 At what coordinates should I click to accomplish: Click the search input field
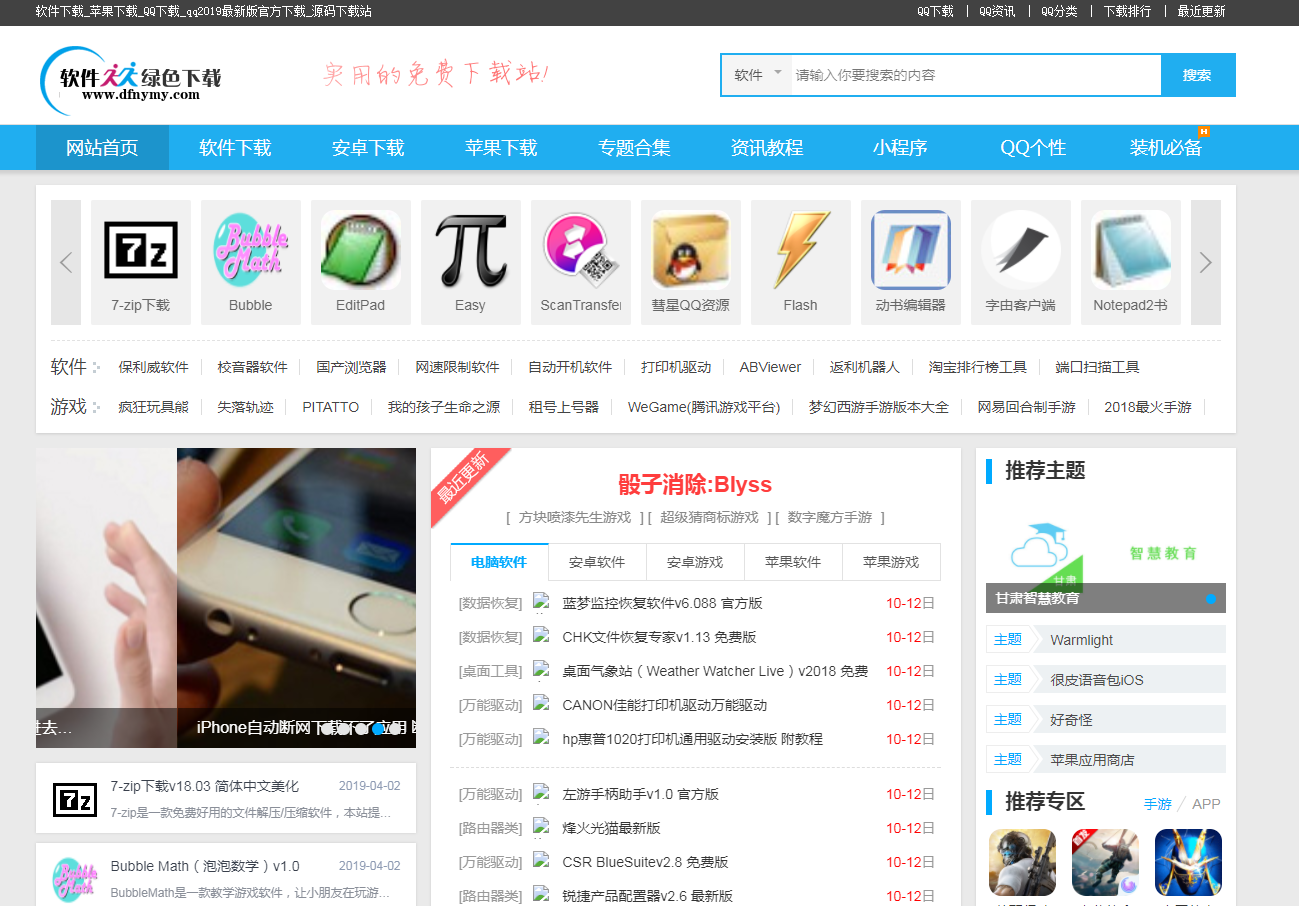976,75
